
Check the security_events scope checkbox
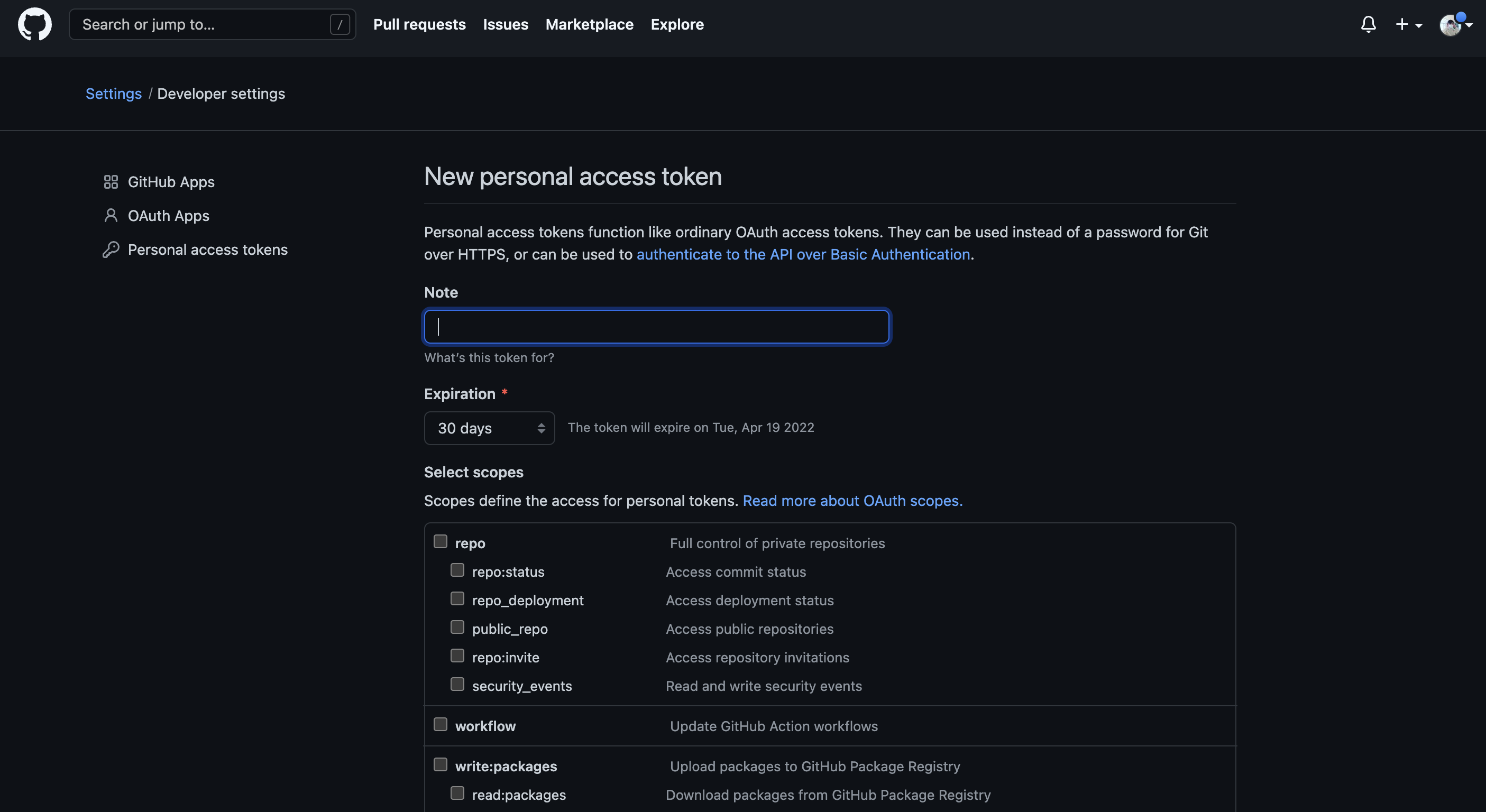[x=457, y=685]
